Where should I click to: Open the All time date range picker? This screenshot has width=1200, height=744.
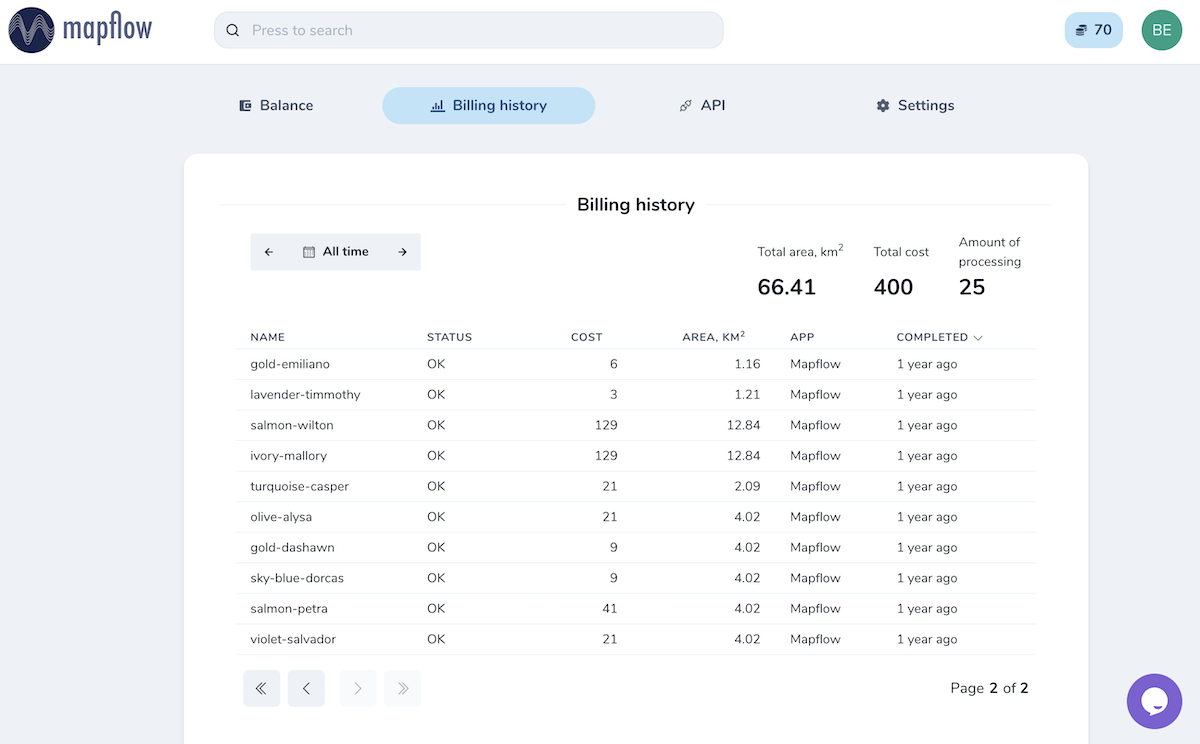coord(336,252)
